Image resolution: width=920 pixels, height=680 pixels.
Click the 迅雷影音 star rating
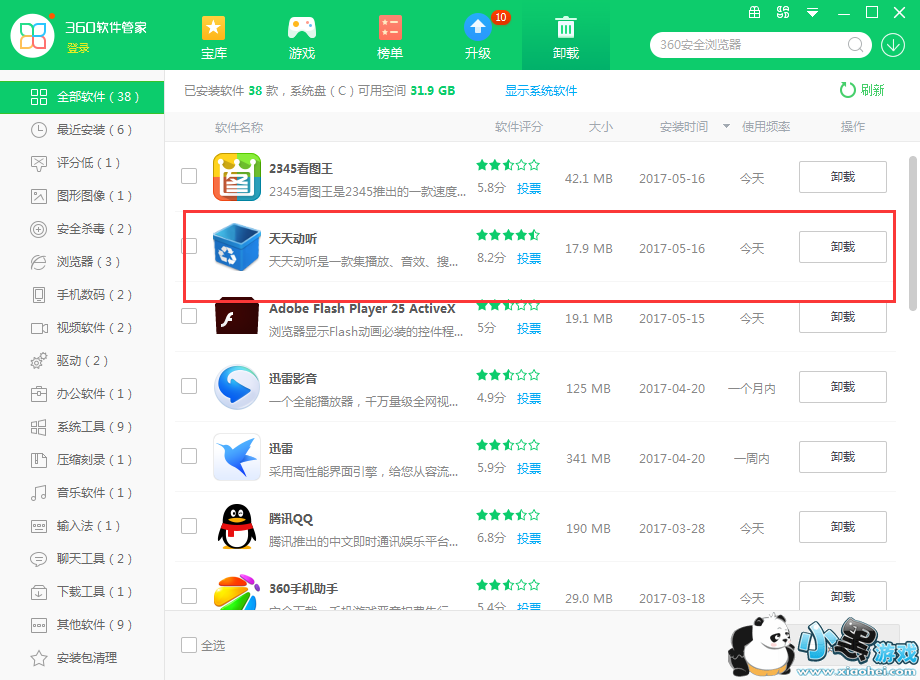tap(508, 375)
